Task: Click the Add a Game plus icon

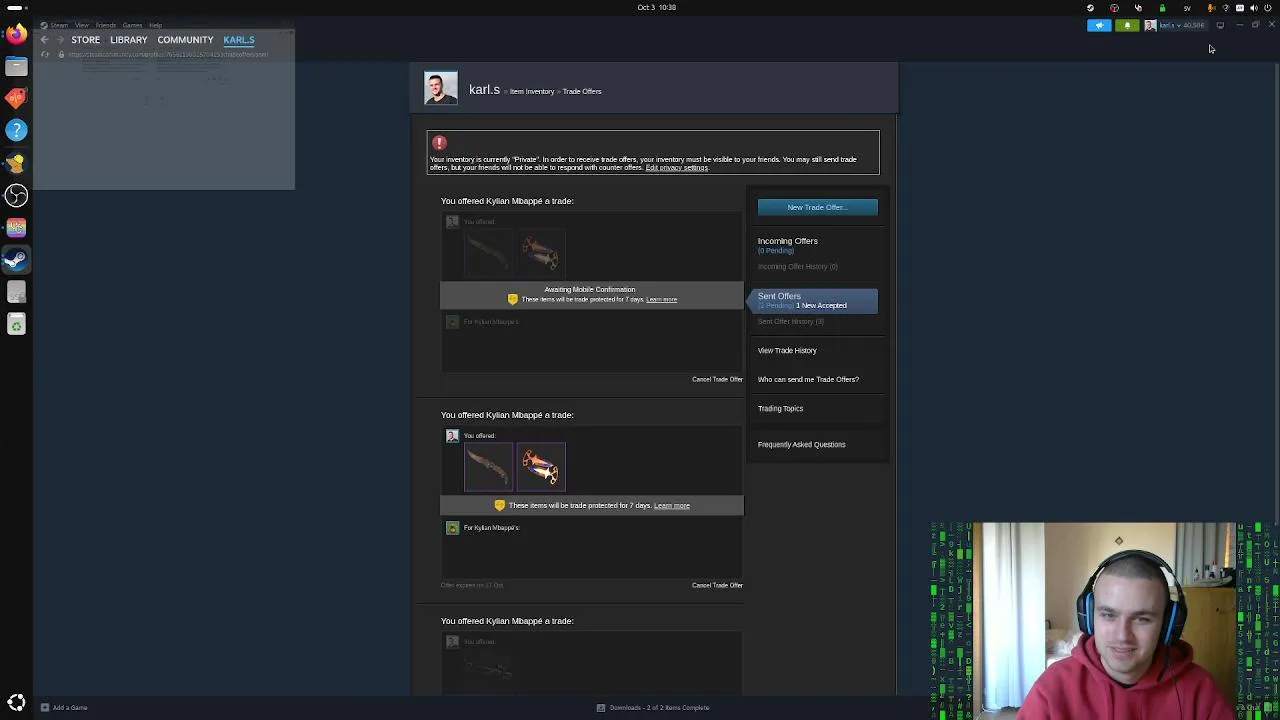Action: [44, 707]
